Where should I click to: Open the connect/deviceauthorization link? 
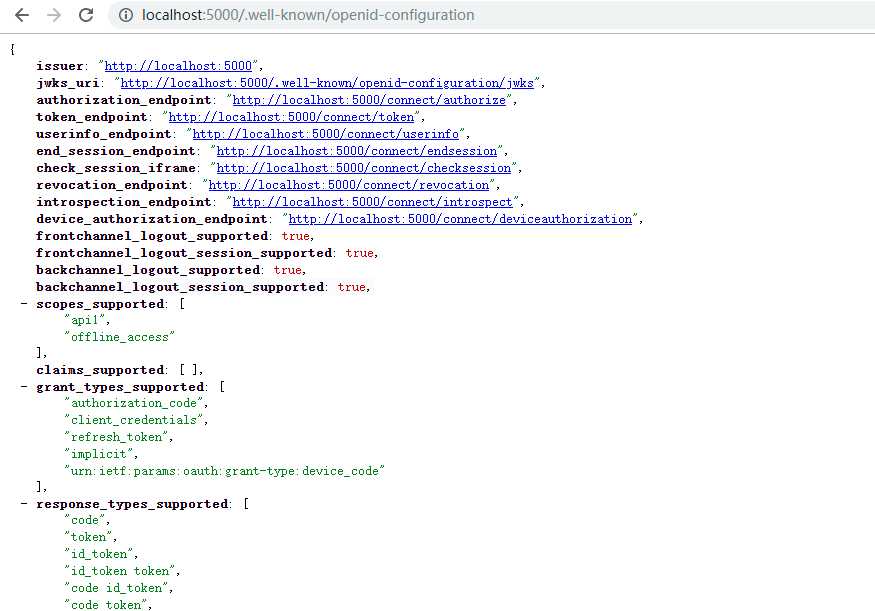pos(460,219)
